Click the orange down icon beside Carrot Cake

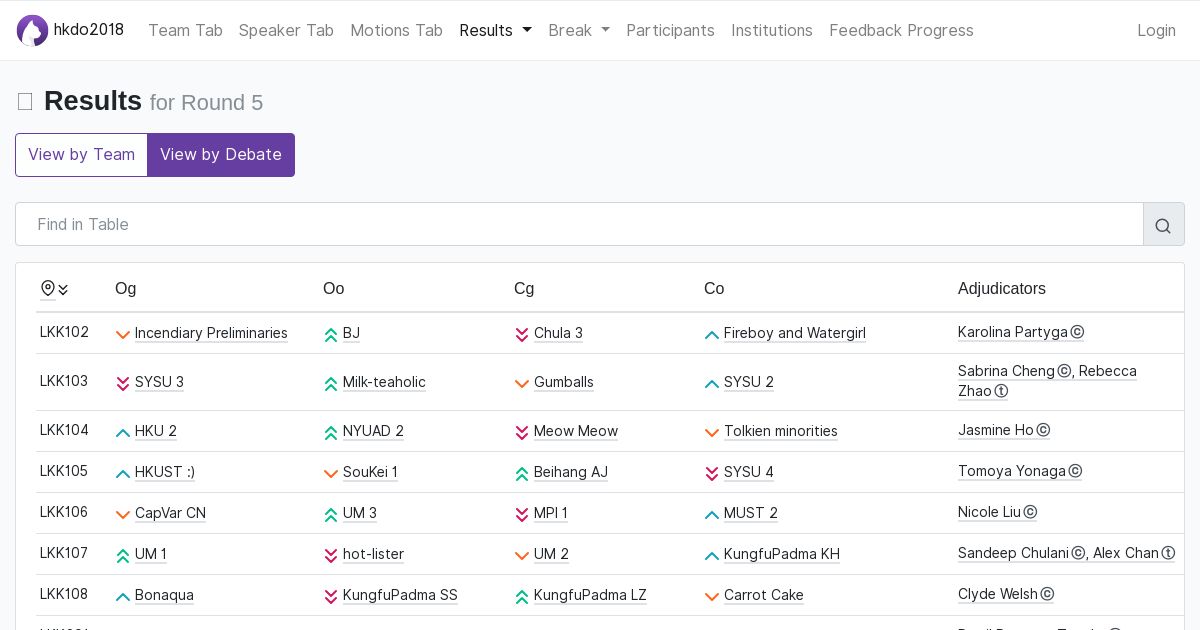[x=712, y=596]
